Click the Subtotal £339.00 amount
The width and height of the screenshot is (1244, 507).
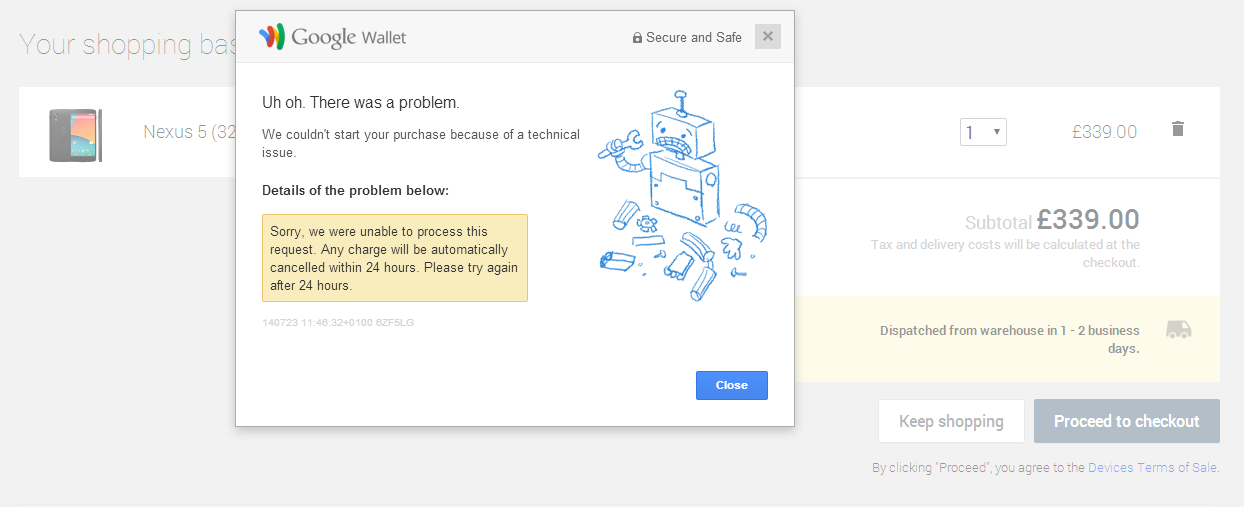(x=1088, y=220)
